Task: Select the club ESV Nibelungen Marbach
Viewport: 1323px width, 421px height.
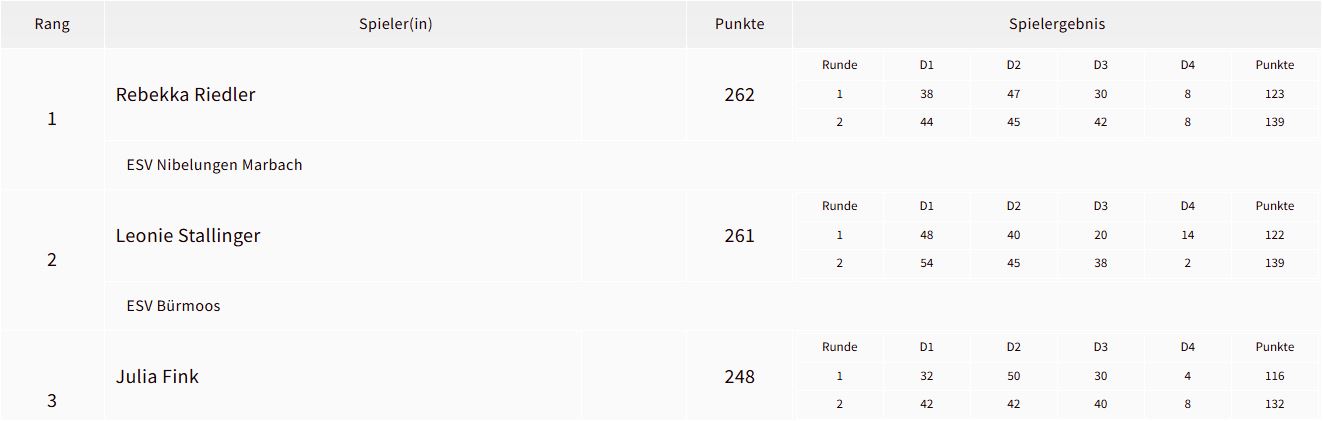Action: 214,165
